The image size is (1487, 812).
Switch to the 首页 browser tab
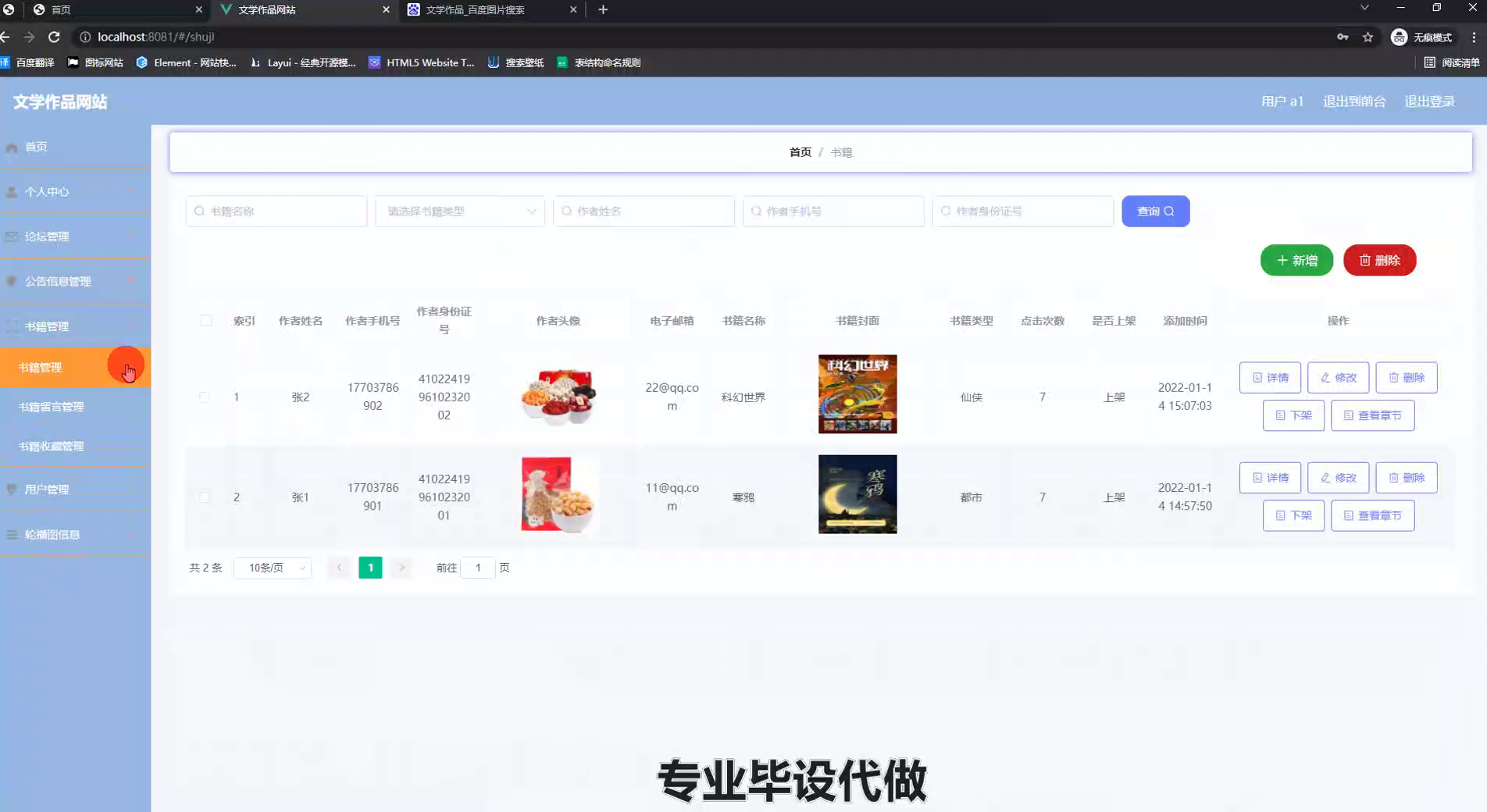pos(117,9)
